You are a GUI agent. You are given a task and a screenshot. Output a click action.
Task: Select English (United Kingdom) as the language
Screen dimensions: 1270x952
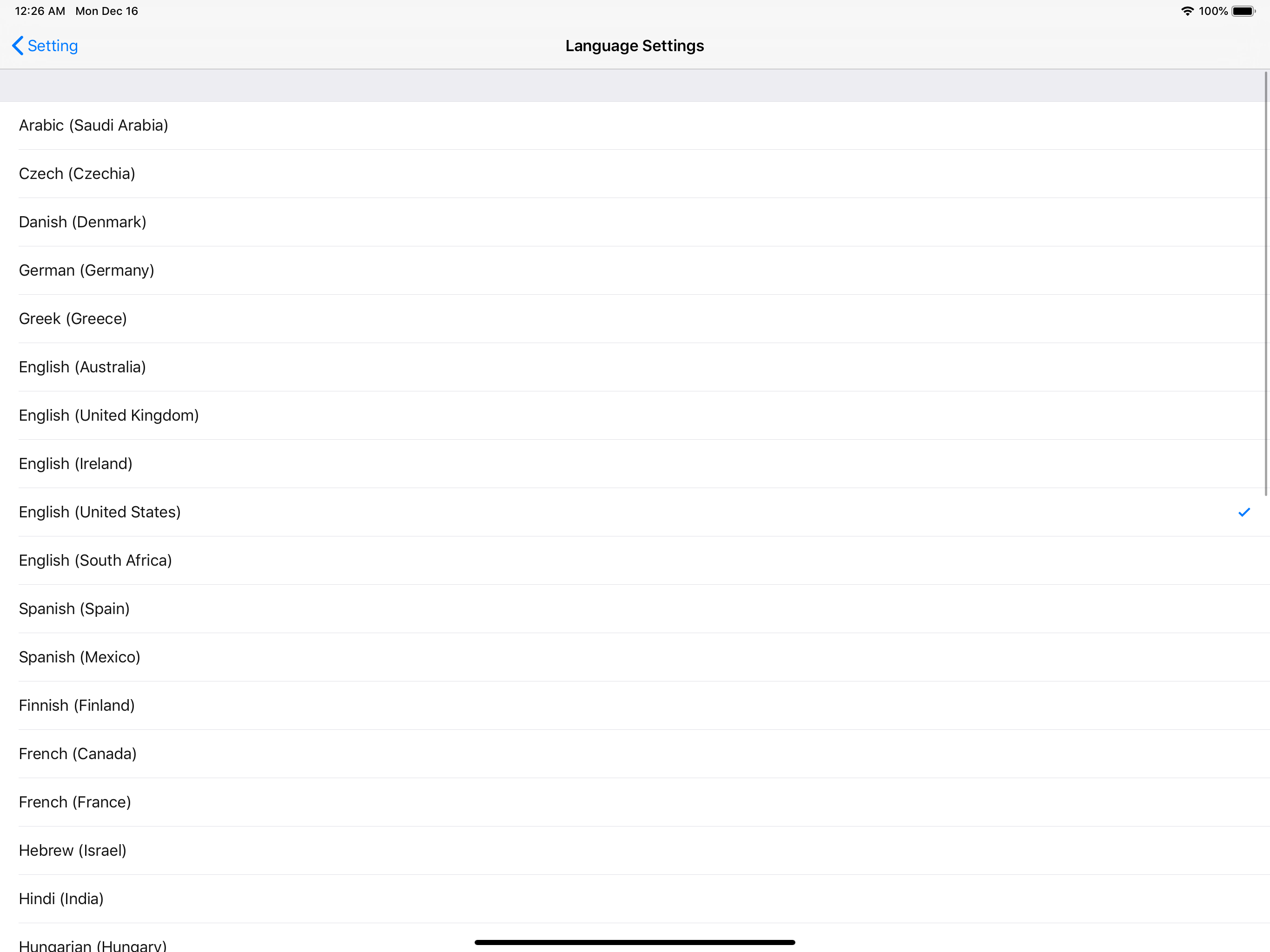click(108, 415)
